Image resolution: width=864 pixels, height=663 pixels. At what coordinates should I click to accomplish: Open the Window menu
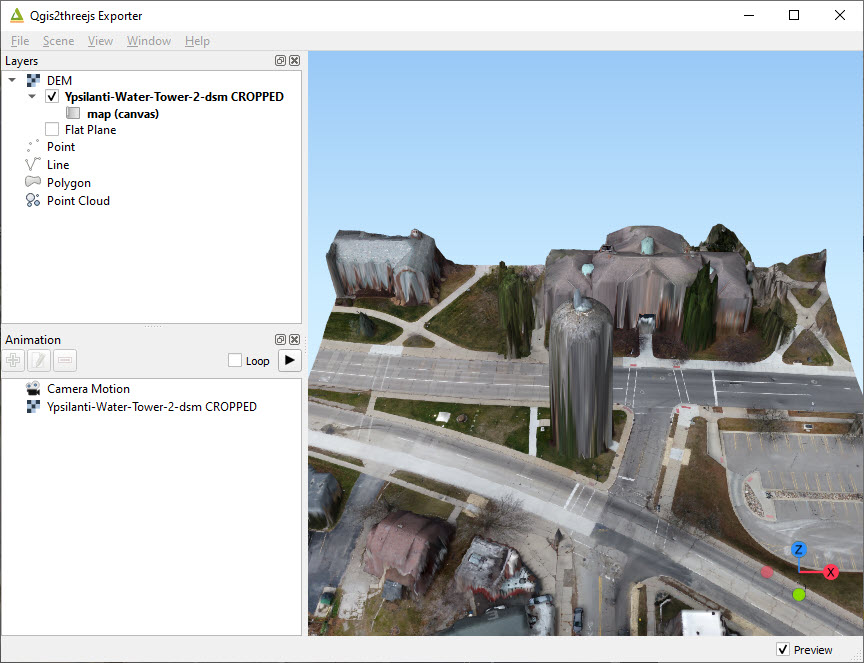[x=148, y=41]
